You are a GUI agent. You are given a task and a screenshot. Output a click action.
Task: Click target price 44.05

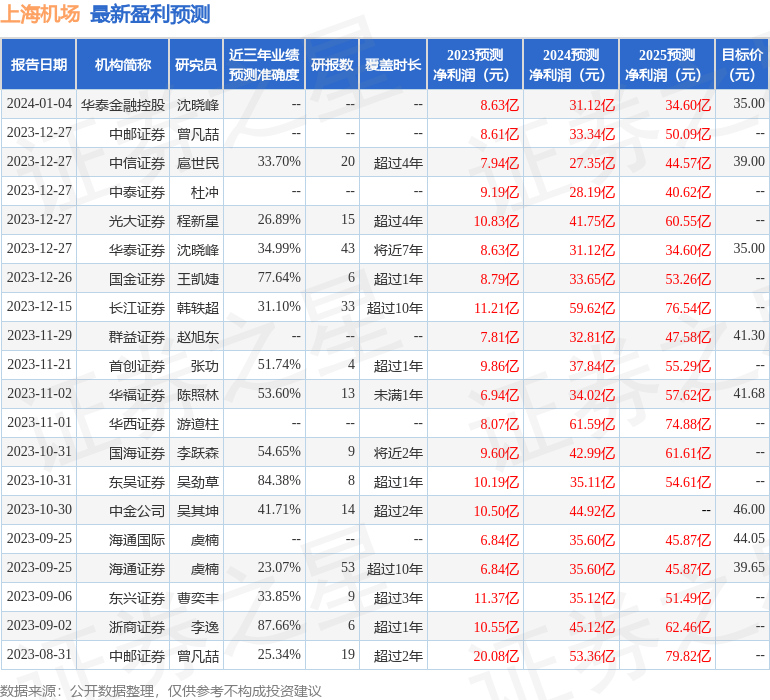click(749, 538)
